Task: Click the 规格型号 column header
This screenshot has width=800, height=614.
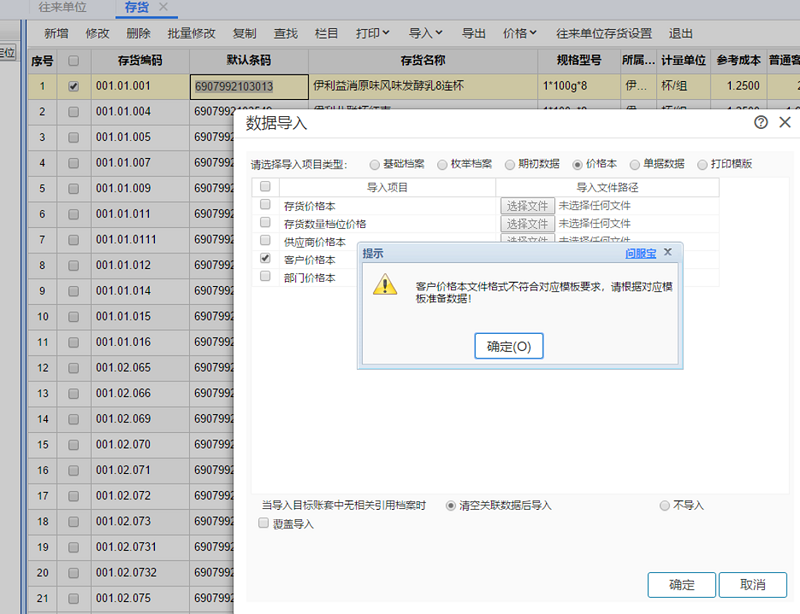Action: click(579, 61)
